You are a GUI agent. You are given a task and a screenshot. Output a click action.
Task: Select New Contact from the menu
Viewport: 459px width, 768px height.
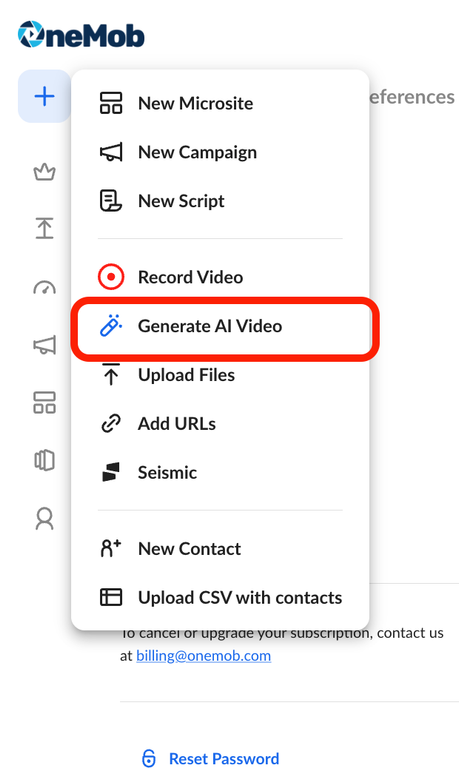tap(220, 549)
